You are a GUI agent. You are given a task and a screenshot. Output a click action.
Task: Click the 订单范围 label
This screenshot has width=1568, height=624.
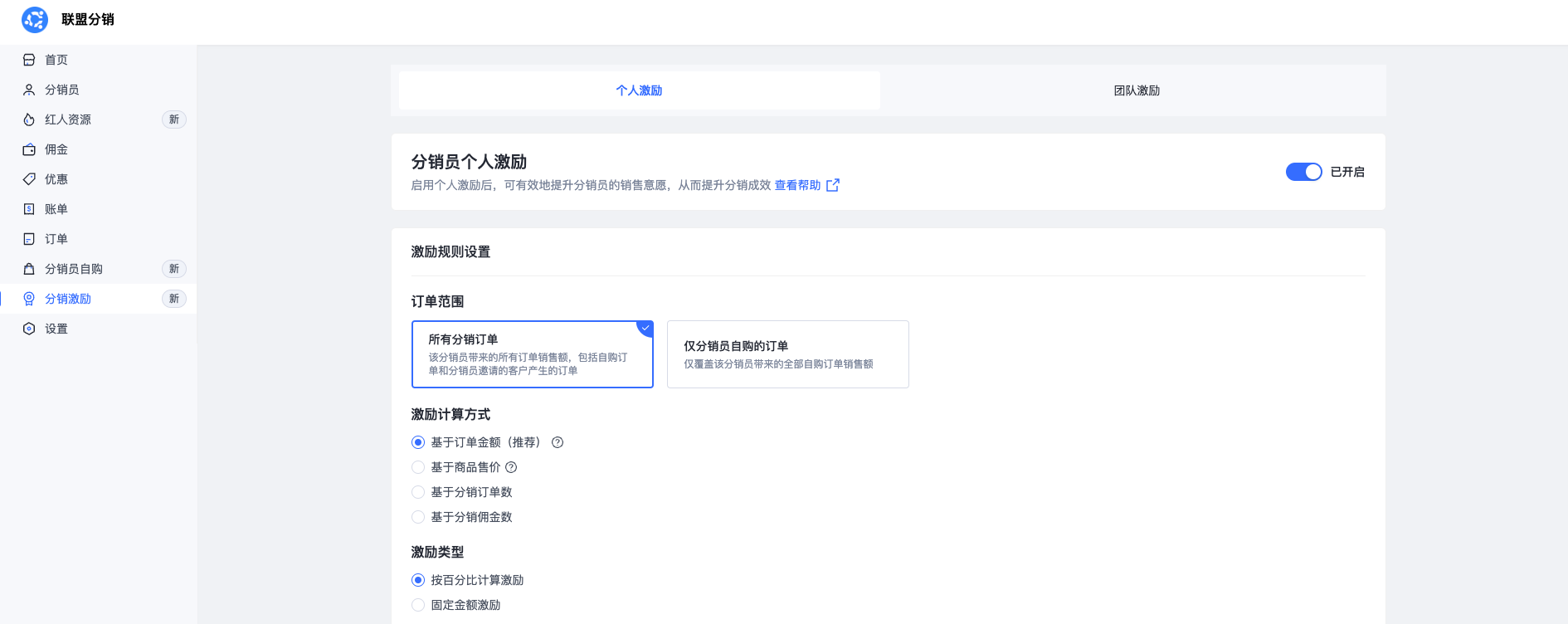[x=437, y=301]
